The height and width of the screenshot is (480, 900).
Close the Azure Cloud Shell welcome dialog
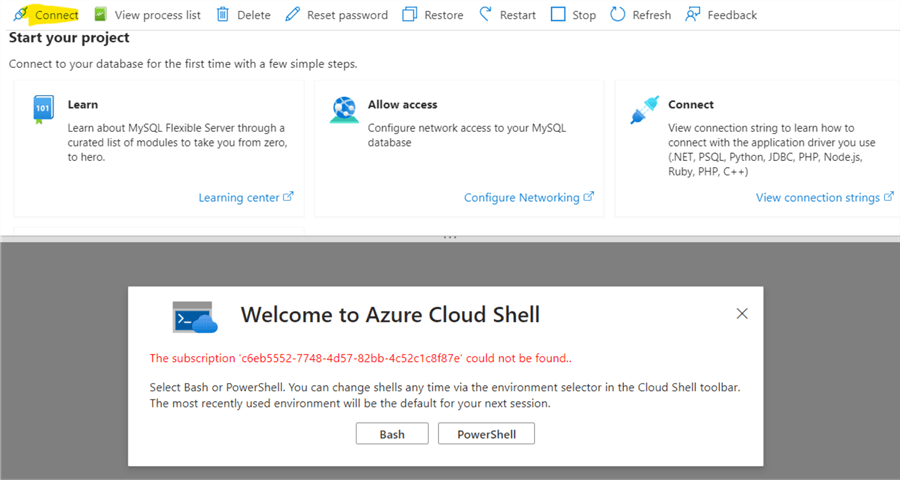click(742, 314)
